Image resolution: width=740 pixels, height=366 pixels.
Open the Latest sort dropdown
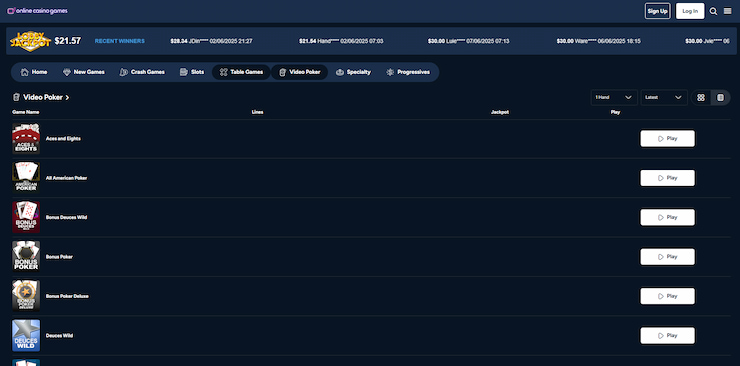pos(664,97)
